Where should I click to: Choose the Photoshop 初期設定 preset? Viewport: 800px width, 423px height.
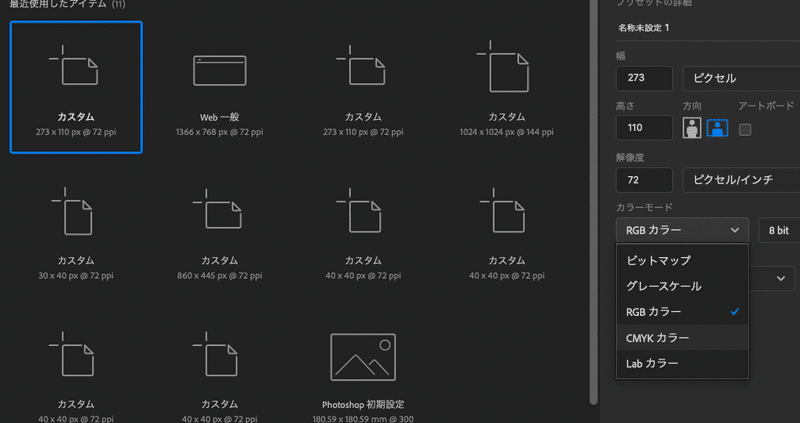[363, 376]
